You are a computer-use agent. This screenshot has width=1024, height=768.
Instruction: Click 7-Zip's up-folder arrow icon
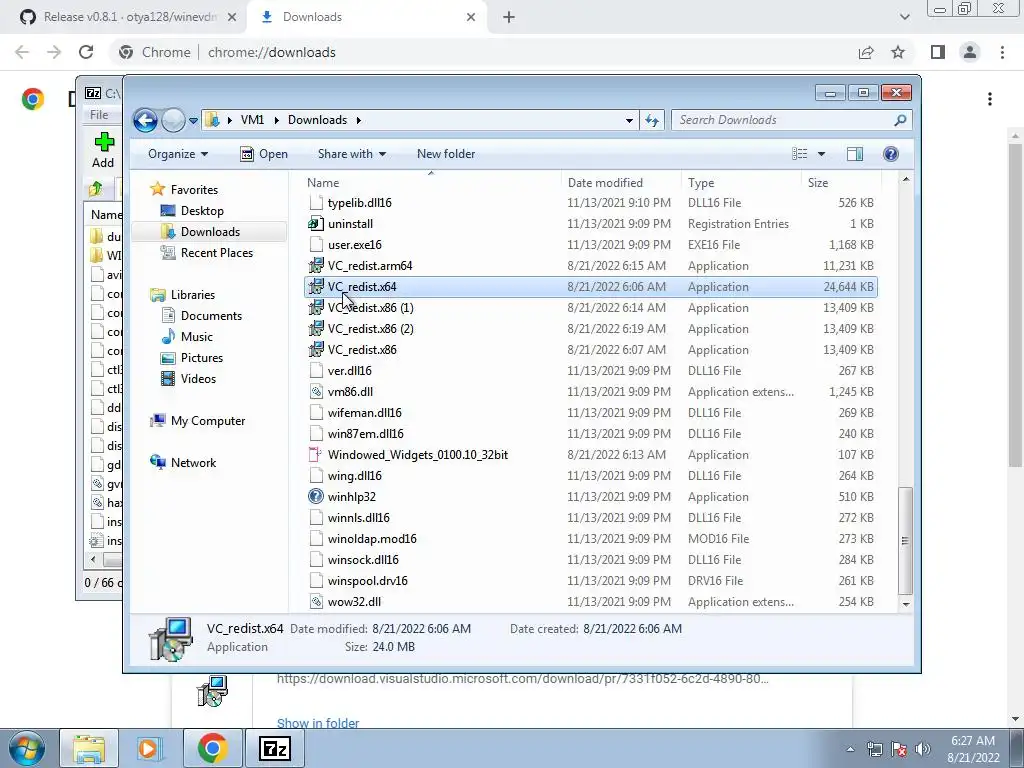[x=96, y=189]
